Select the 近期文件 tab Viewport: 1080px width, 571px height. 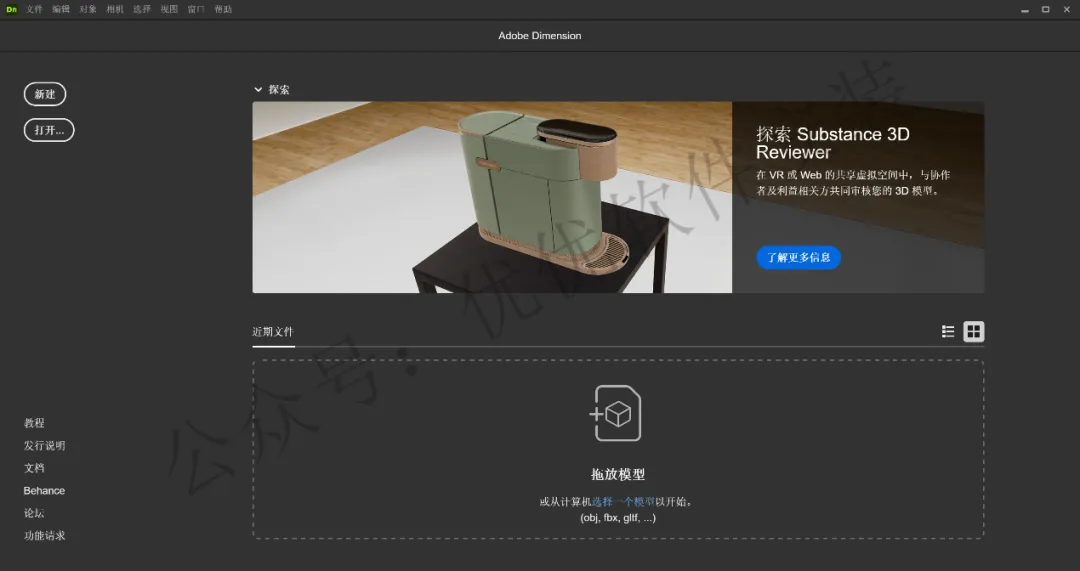(x=273, y=332)
